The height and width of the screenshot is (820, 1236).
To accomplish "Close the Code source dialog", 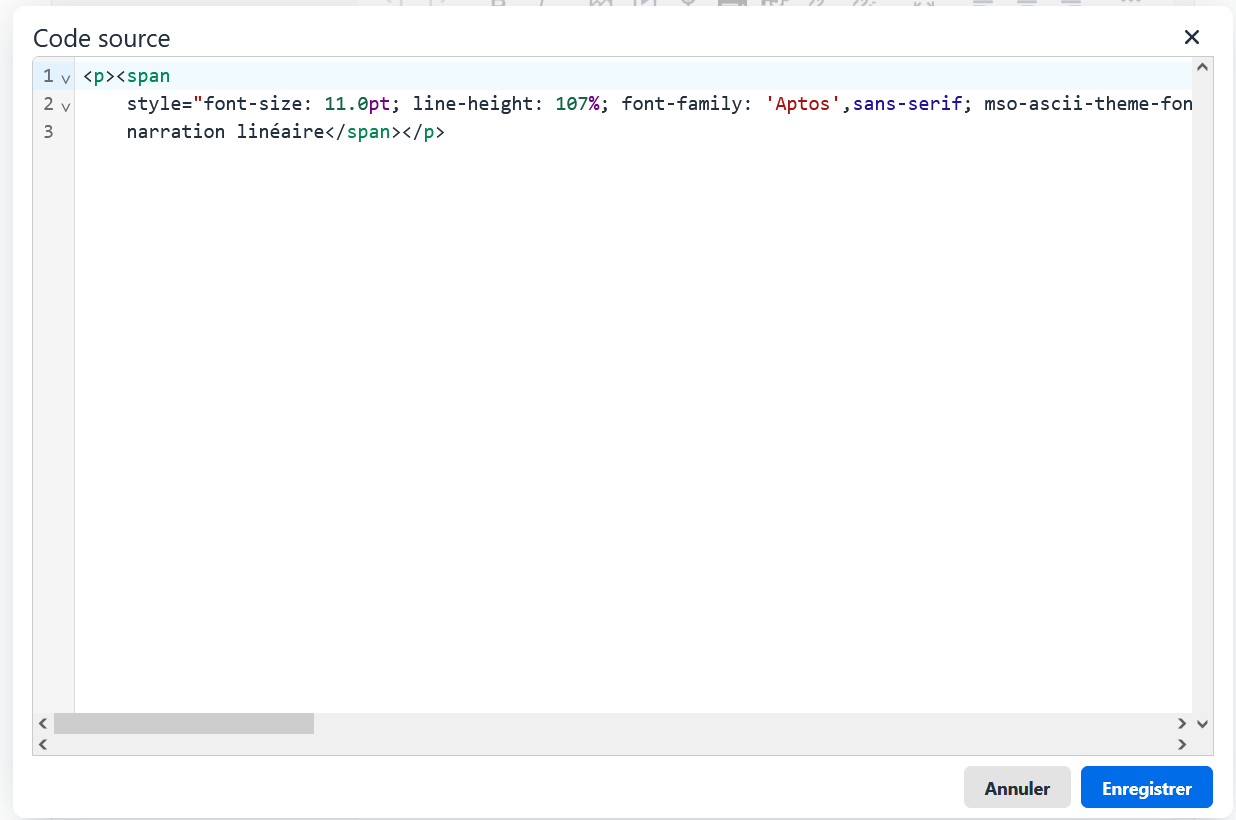I will [1191, 38].
